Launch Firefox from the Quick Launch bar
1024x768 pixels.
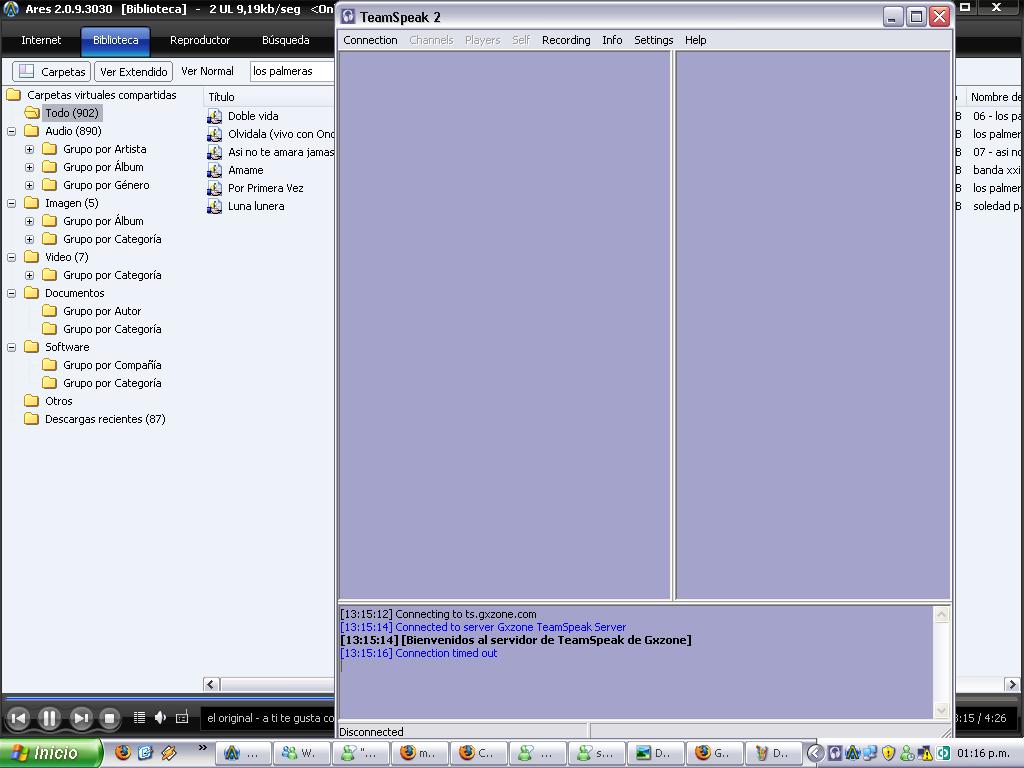123,752
